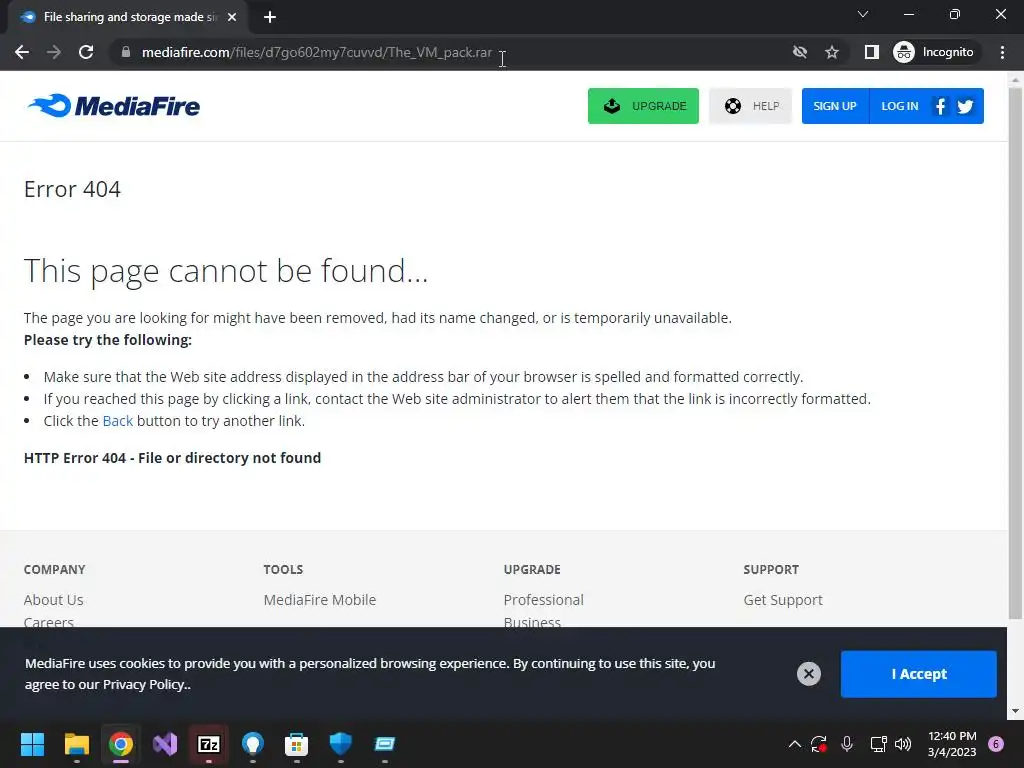Click the sync status tray icon
Image resolution: width=1024 pixels, height=768 pixels.
click(x=819, y=744)
